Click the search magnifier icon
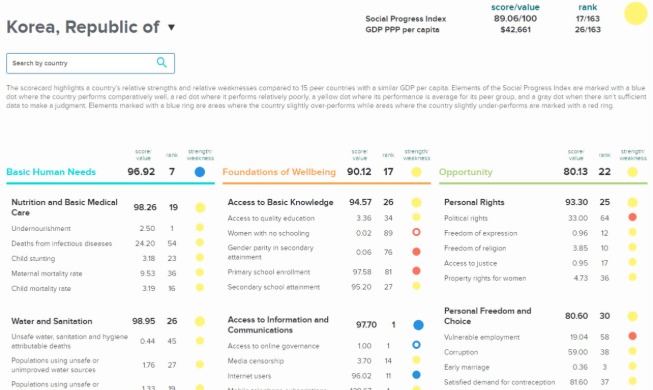653x390 pixels. (162, 62)
